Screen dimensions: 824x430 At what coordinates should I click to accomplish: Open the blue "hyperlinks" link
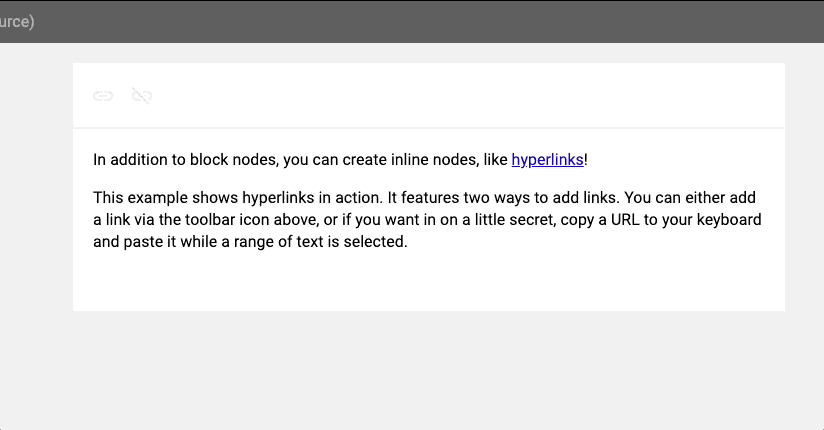tap(547, 159)
